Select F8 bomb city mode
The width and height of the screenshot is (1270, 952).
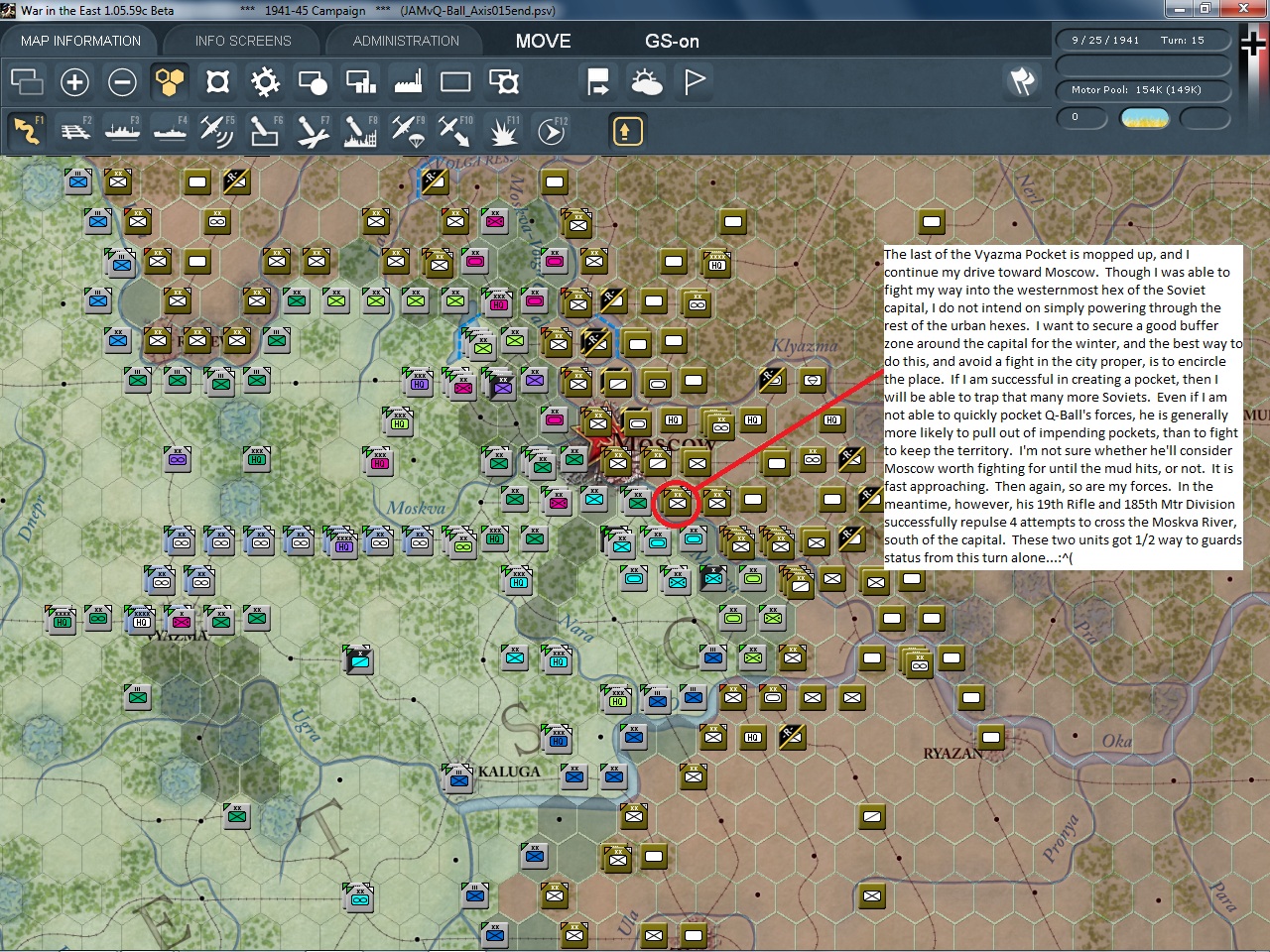click(360, 131)
